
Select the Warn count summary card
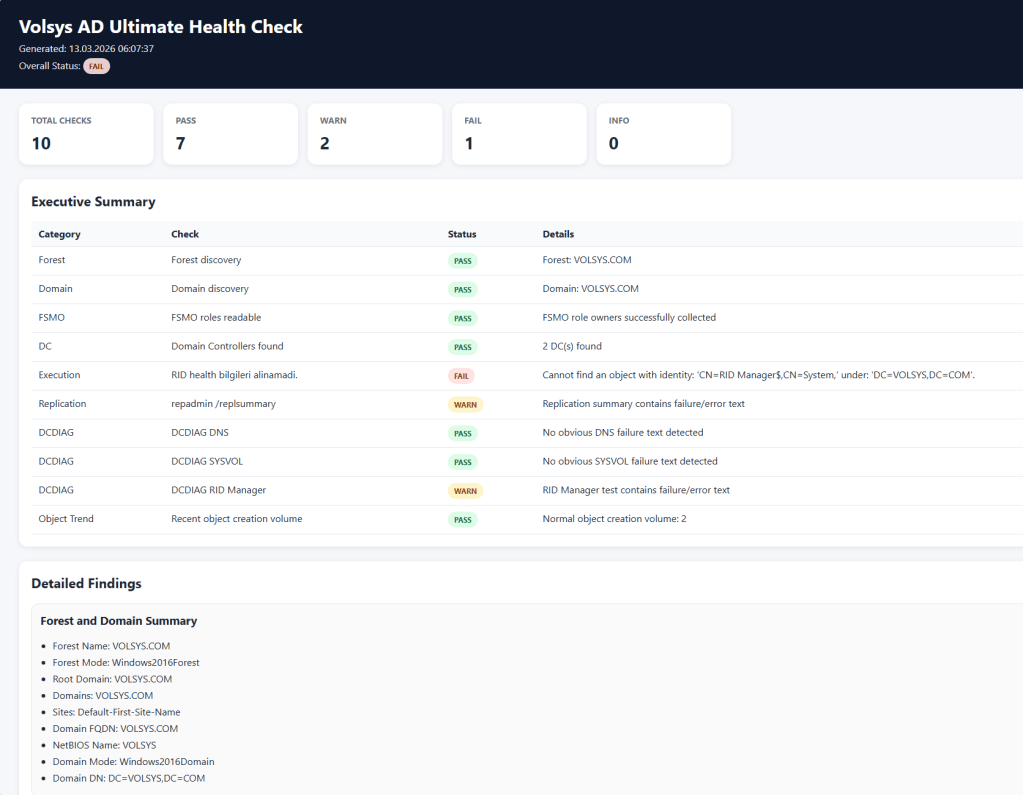[x=375, y=133]
